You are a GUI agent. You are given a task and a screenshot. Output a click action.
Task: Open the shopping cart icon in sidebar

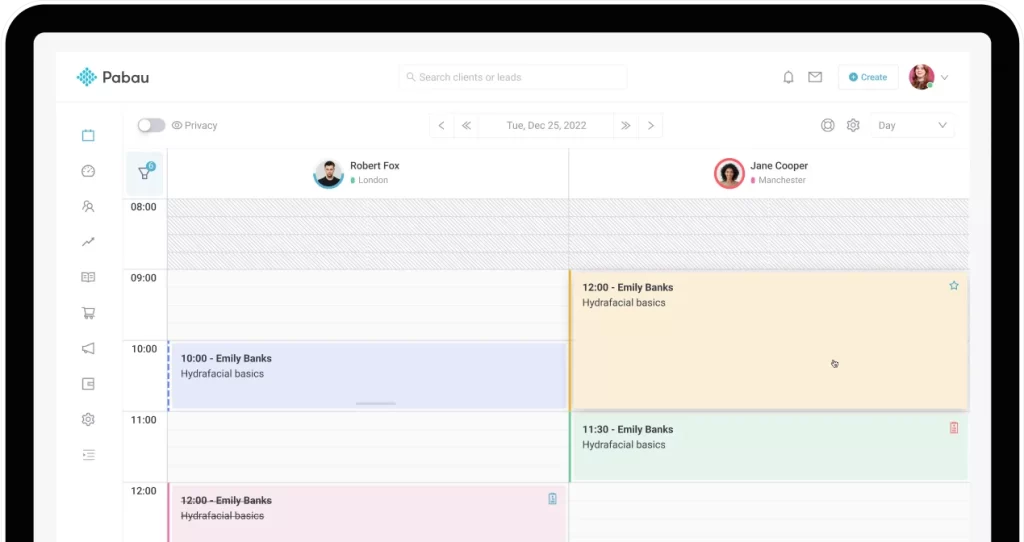(x=88, y=313)
